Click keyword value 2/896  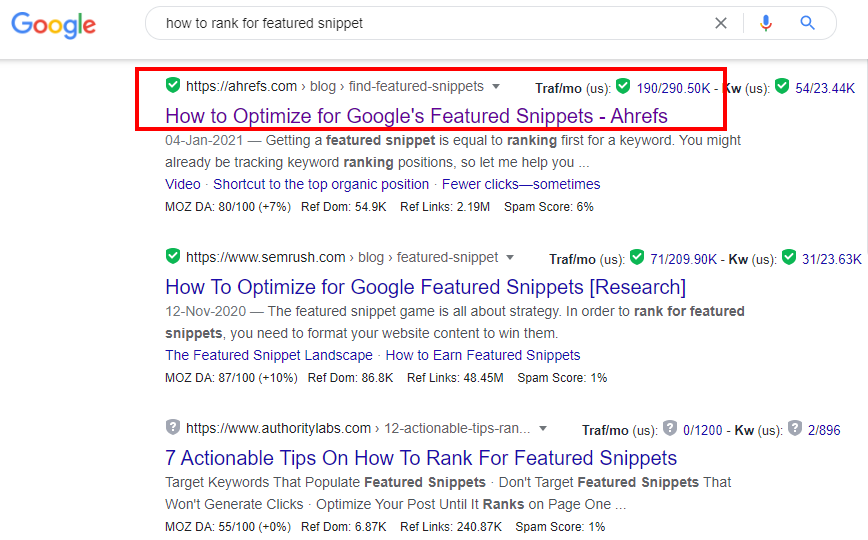[x=824, y=431]
